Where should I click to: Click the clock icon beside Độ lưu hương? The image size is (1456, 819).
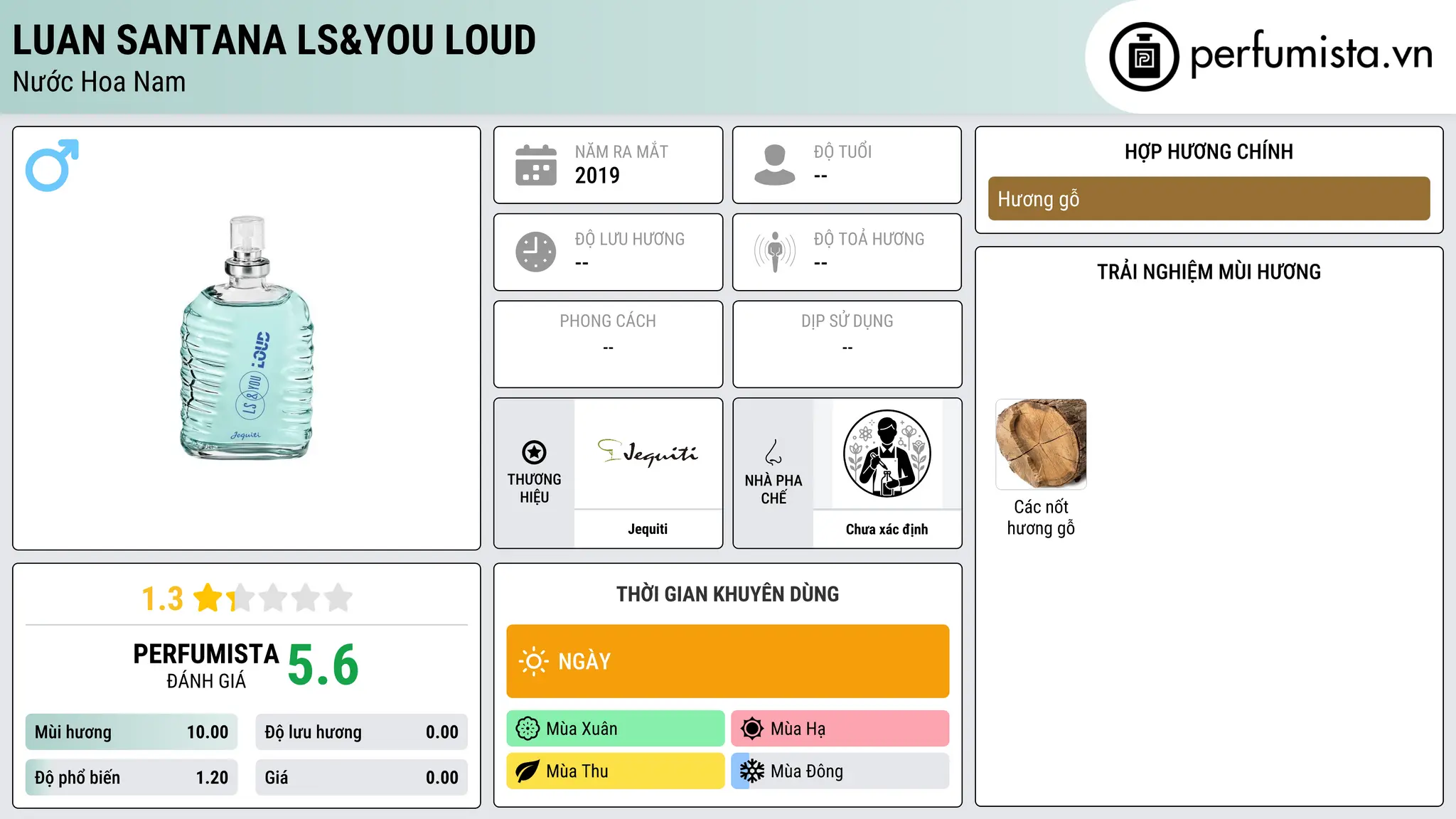pos(536,252)
